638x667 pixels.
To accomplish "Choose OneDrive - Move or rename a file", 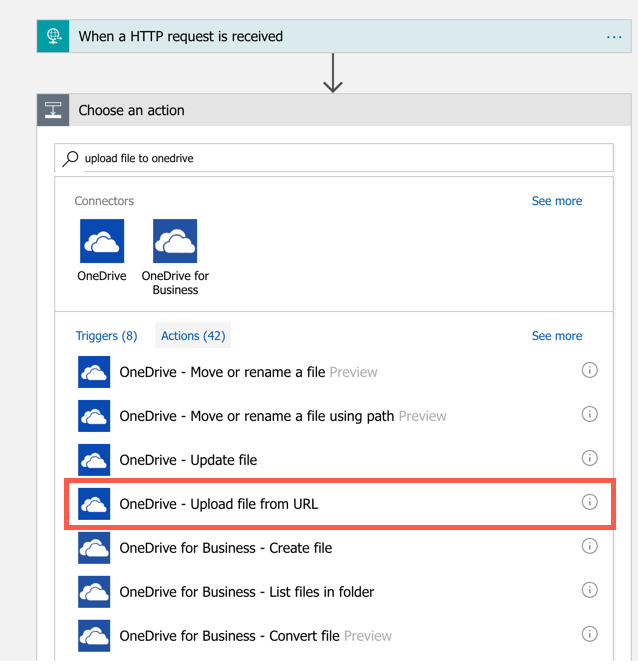I will coord(221,372).
